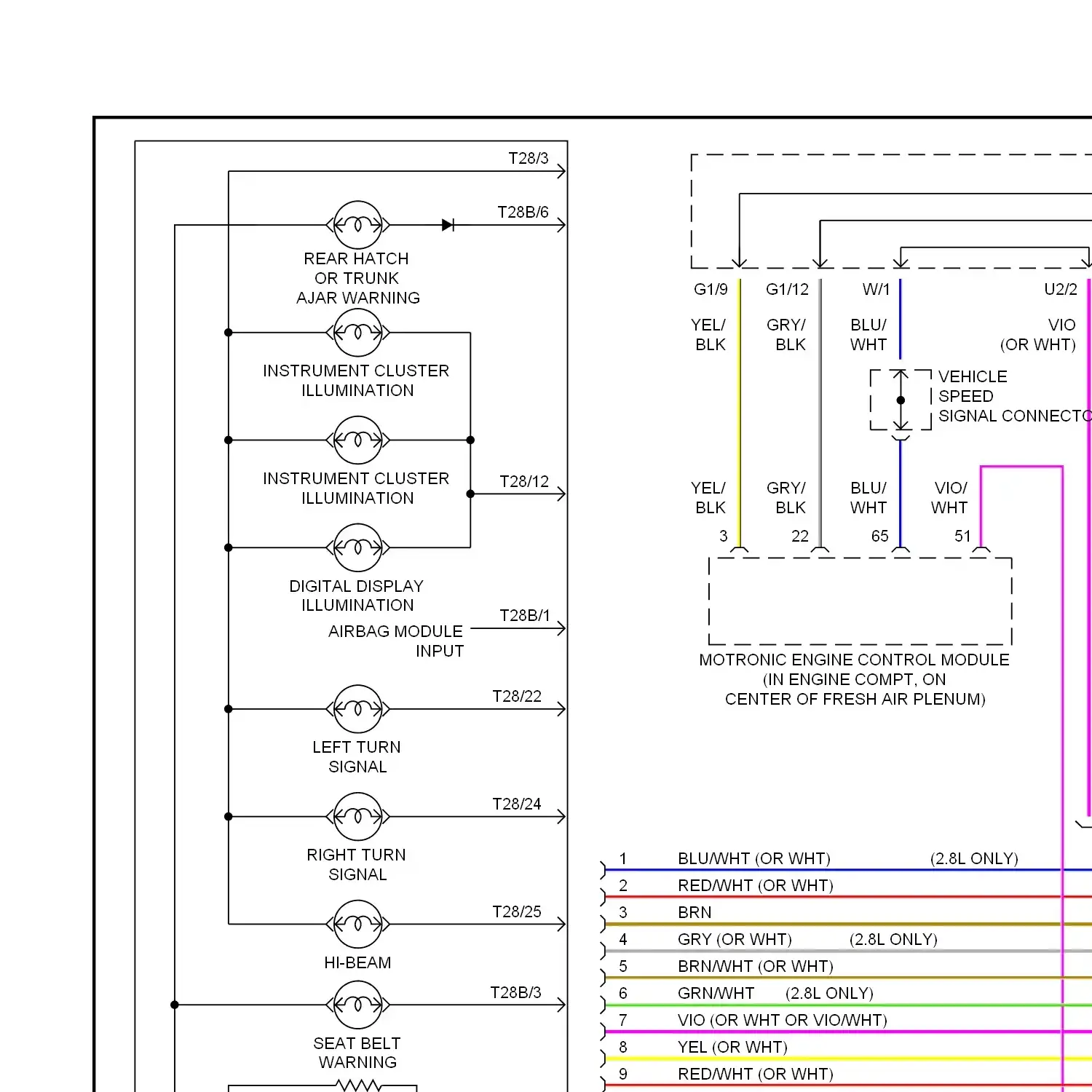Select the row 6 GRN/WHT wire label
The image size is (1092, 1092).
tap(716, 993)
